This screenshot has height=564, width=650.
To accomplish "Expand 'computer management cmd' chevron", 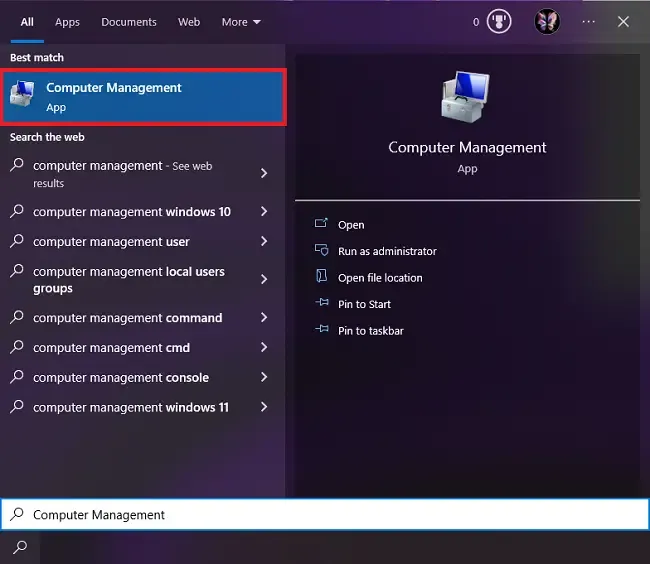I will (x=264, y=347).
